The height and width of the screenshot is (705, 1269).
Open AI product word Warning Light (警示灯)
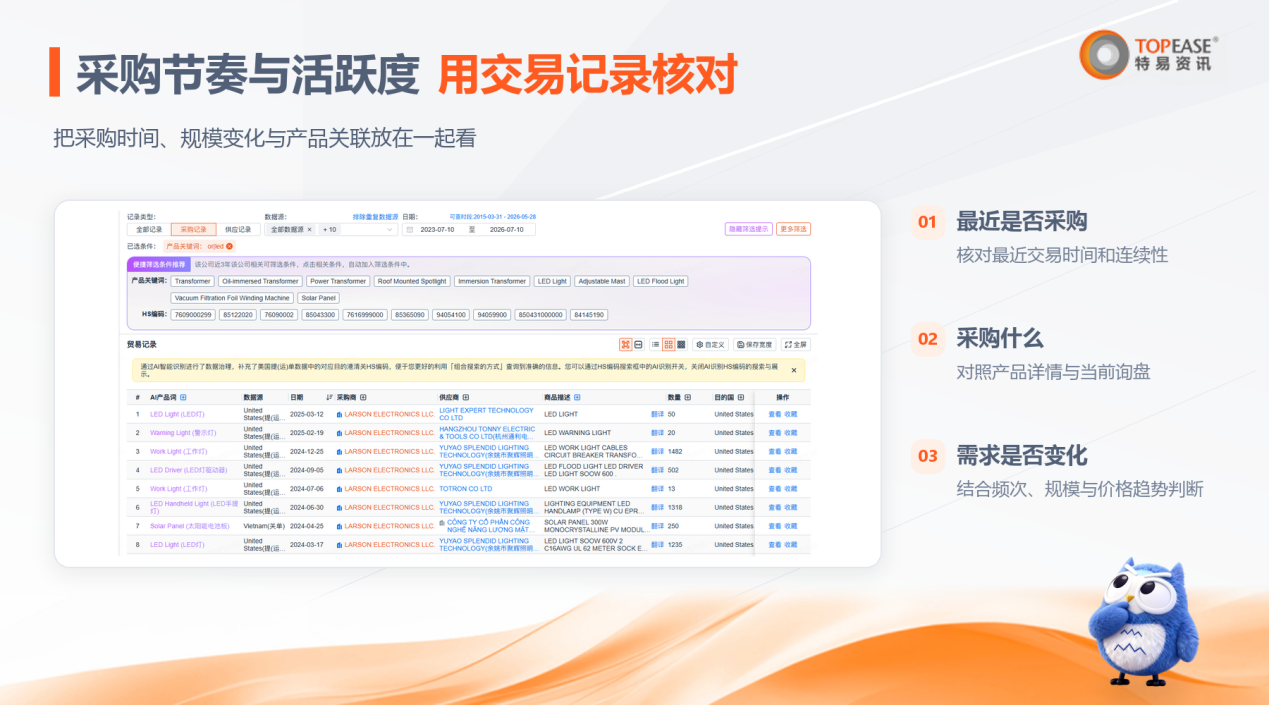pos(183,433)
